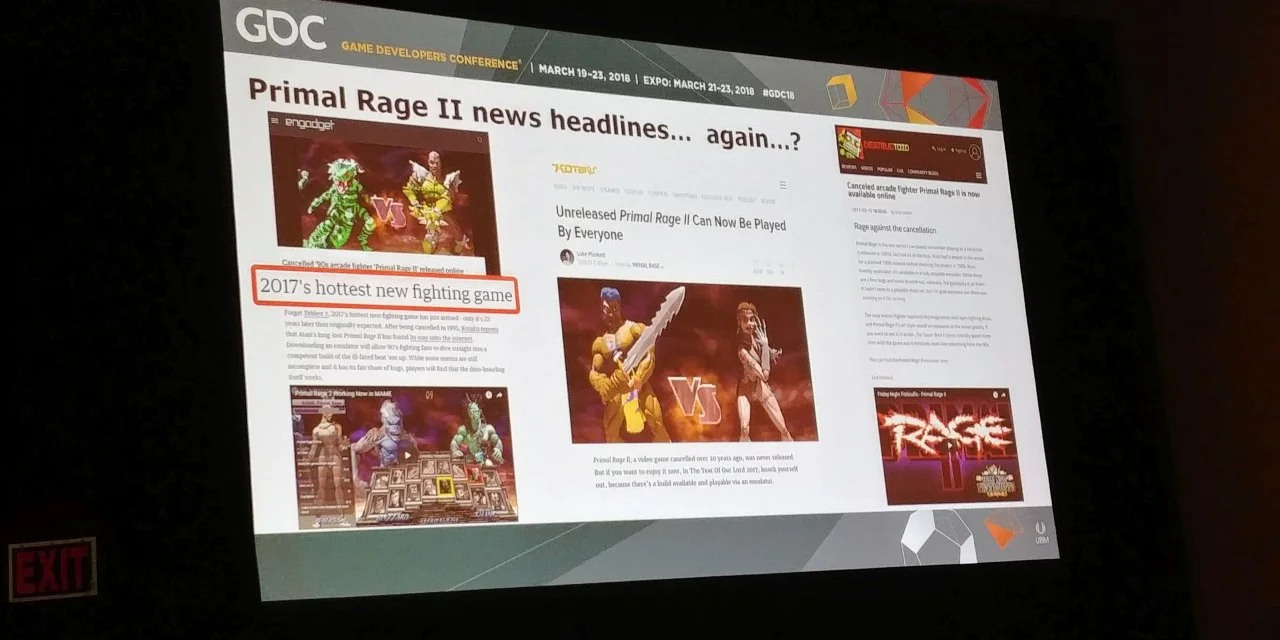Open the Engadget hamburger menu icon
1280x640 pixels.
[274, 122]
